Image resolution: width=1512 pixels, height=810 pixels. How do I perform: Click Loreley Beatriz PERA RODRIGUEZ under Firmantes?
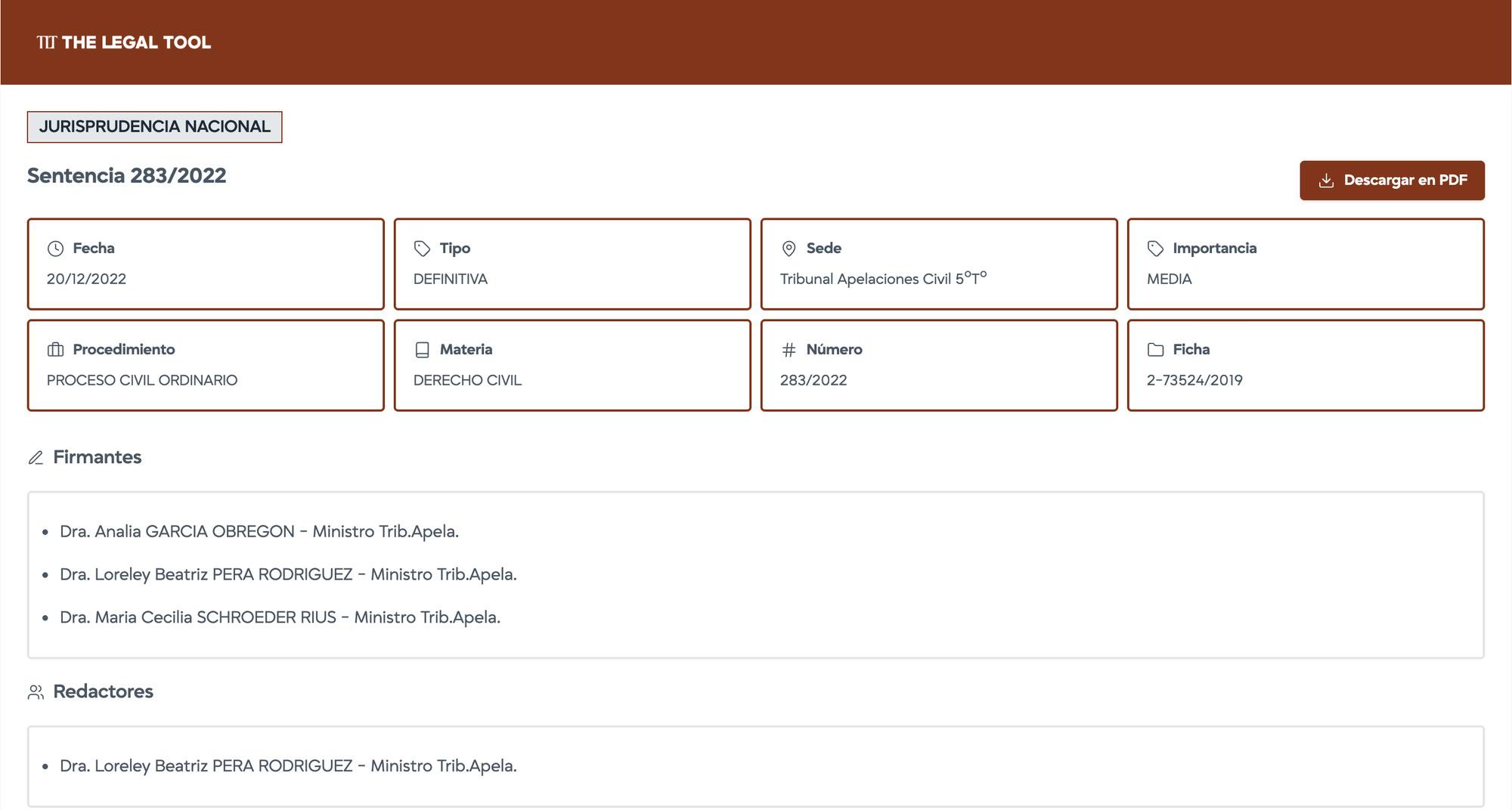click(288, 575)
